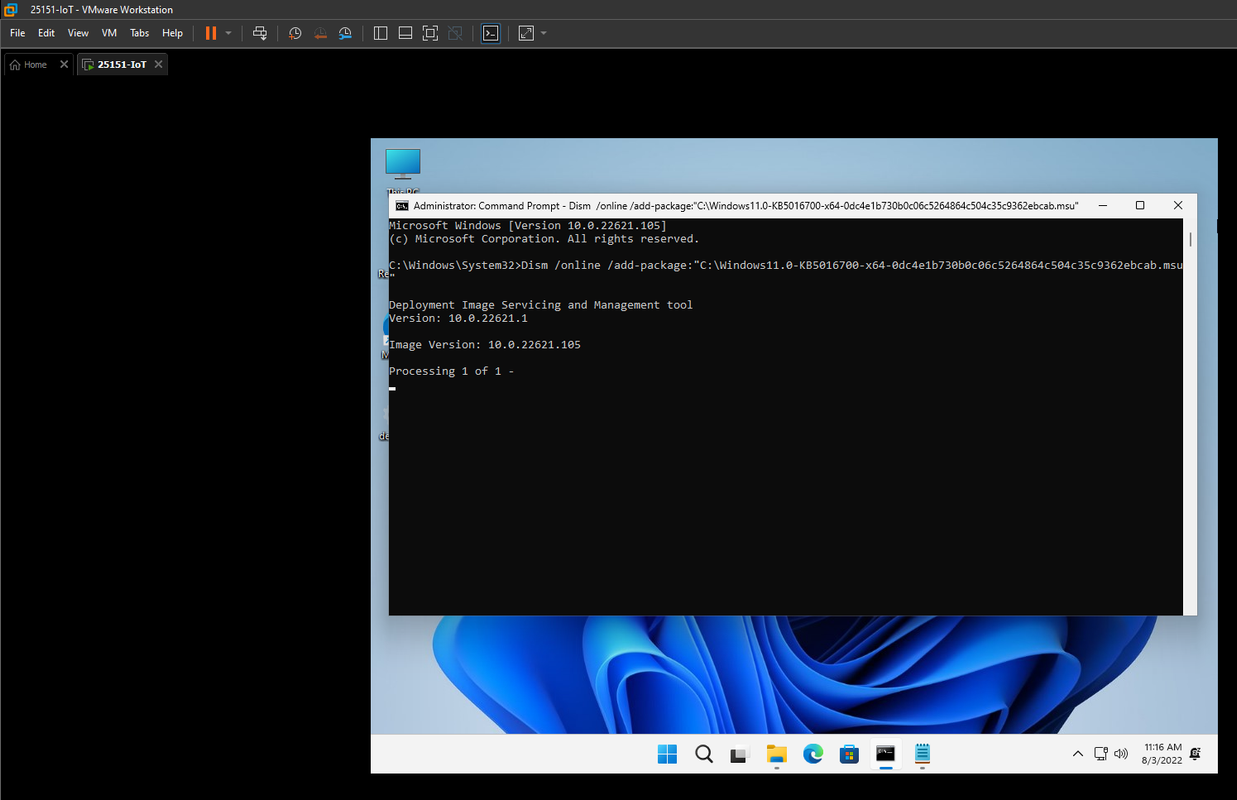Click 'Microsoft Windows [Version 10.0.22621.105]' line

click(x=528, y=226)
